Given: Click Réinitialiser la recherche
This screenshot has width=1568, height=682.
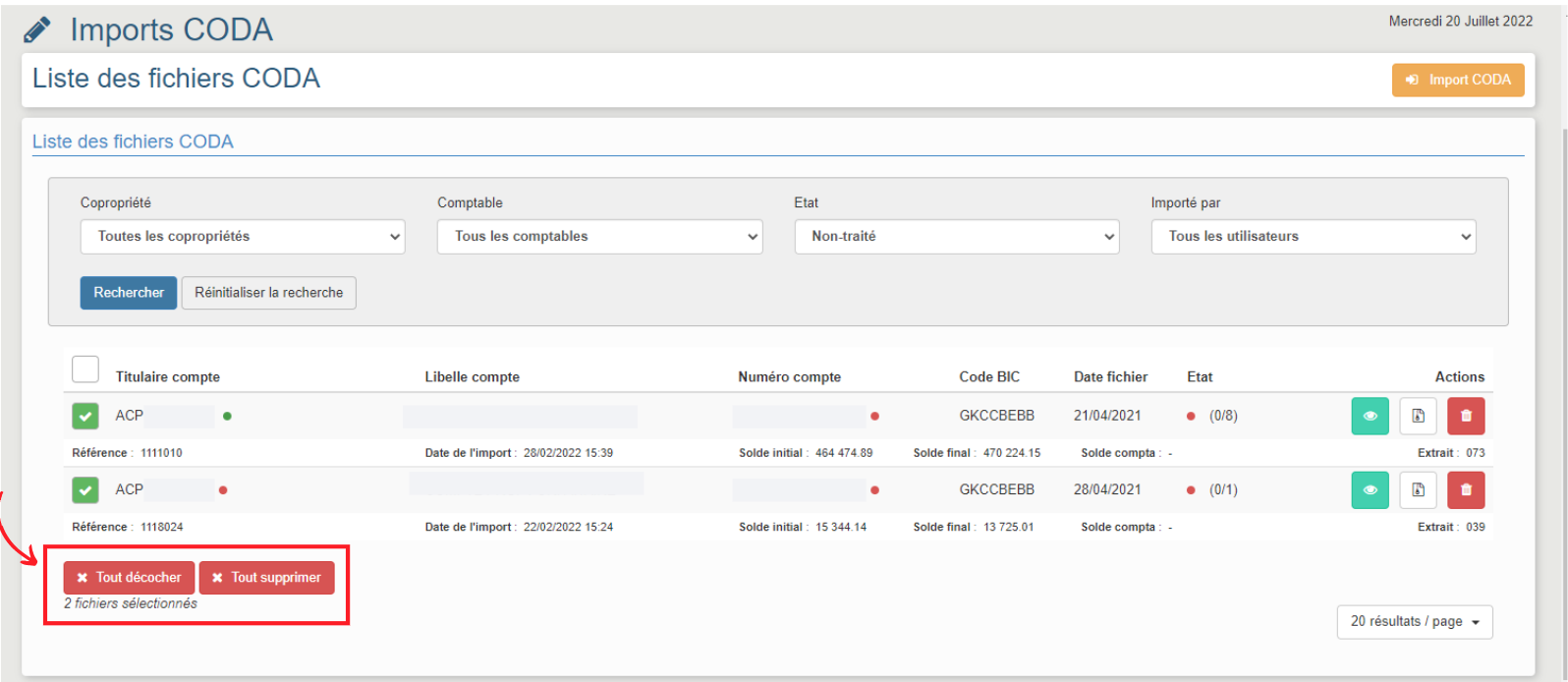Looking at the screenshot, I should 269,293.
